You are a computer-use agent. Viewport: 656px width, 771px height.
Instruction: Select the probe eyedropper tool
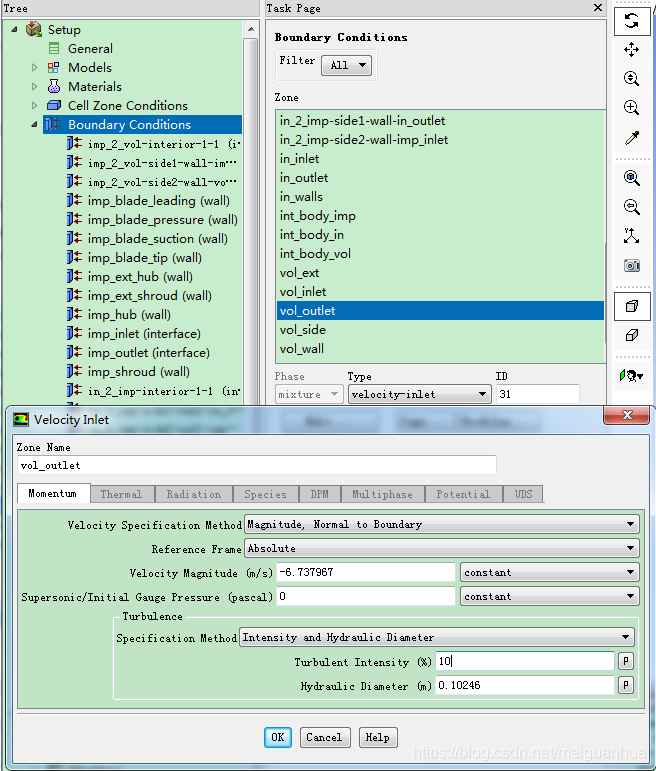(631, 137)
